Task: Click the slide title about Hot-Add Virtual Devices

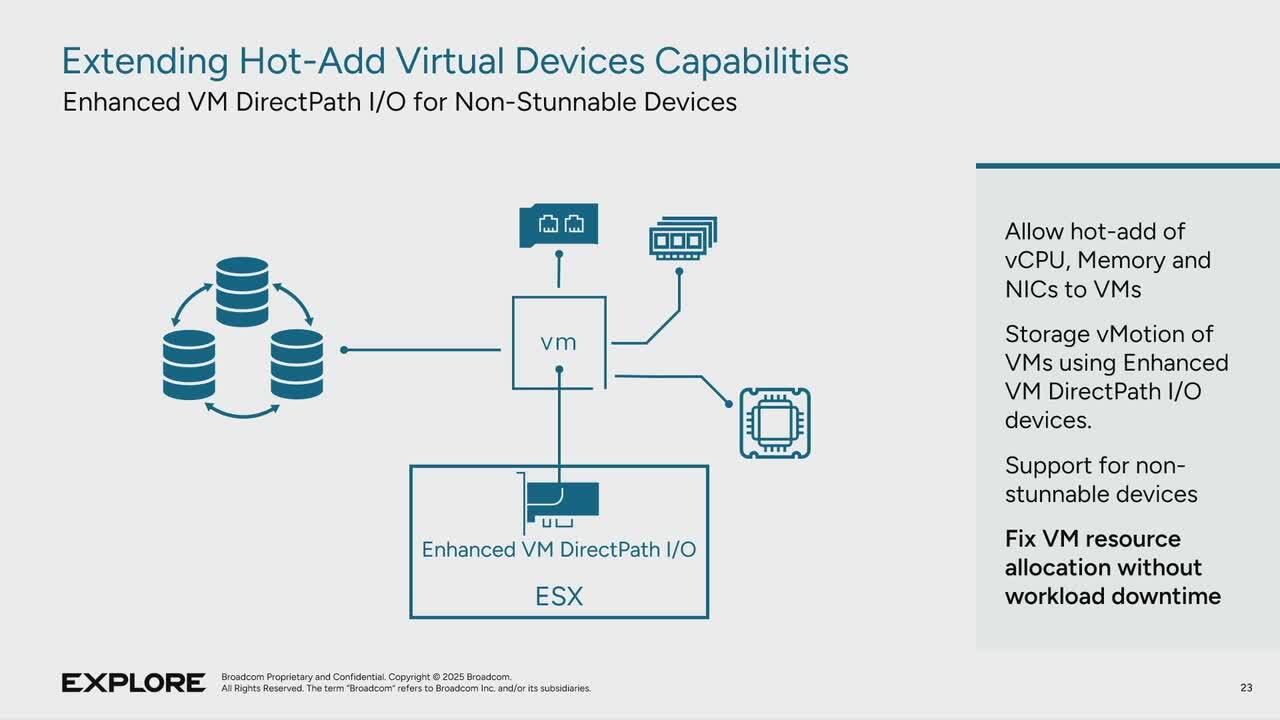Action: click(455, 61)
